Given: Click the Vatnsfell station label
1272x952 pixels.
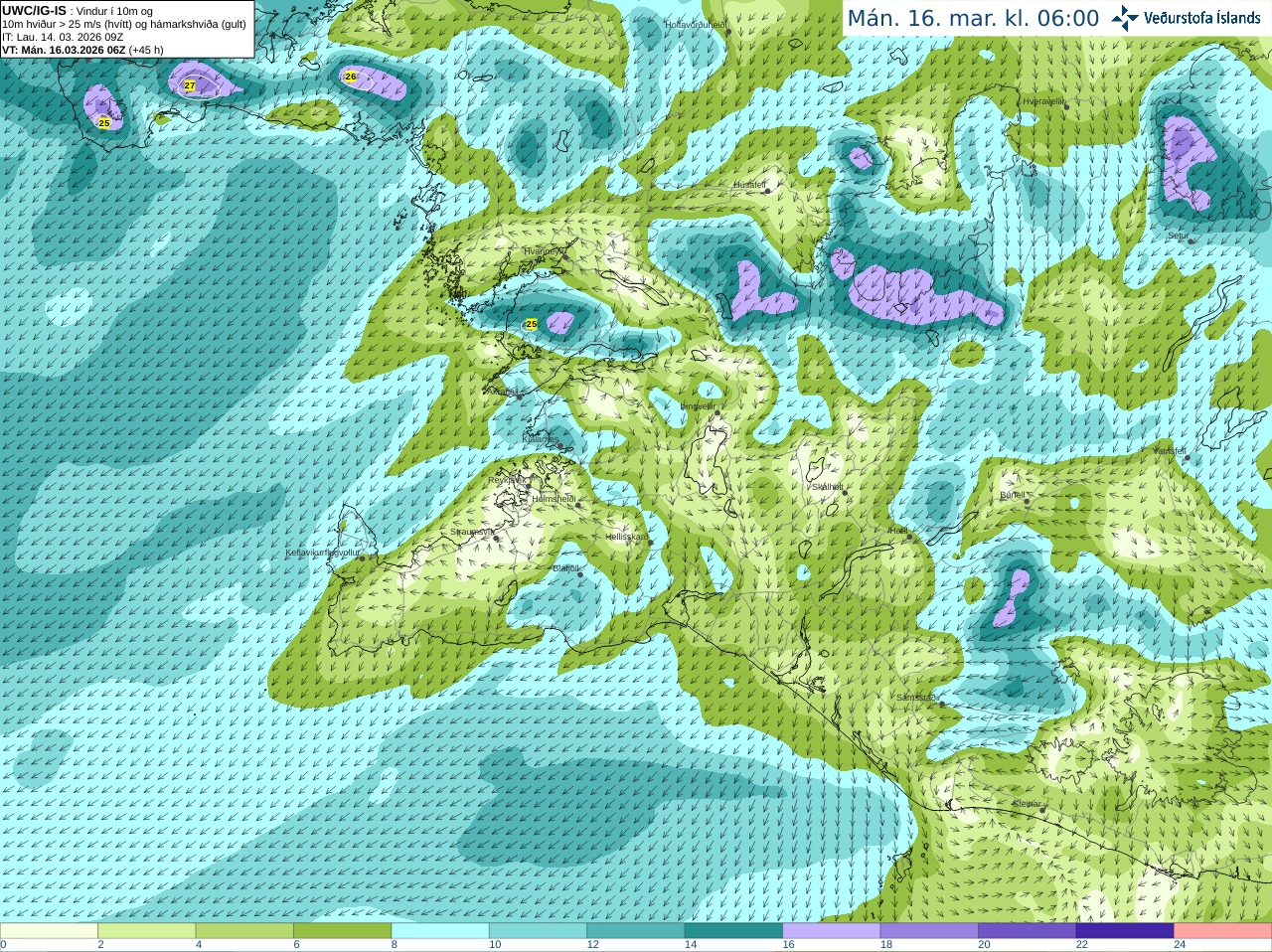Looking at the screenshot, I should 1170,451.
